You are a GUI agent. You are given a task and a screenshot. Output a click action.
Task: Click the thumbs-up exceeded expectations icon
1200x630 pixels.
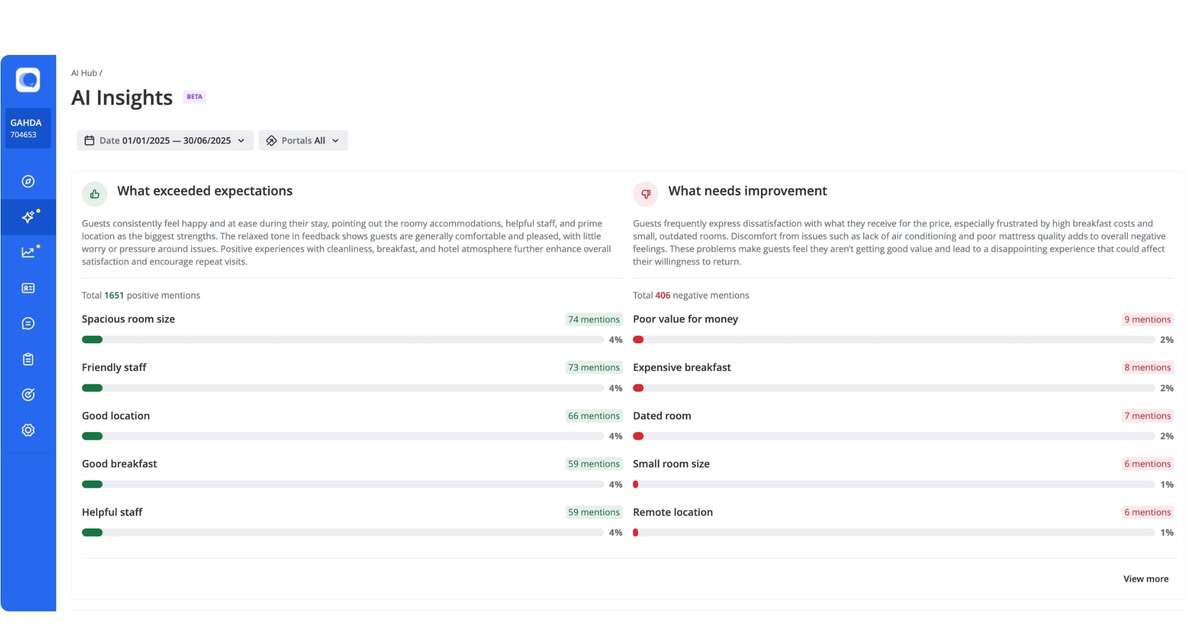point(94,194)
